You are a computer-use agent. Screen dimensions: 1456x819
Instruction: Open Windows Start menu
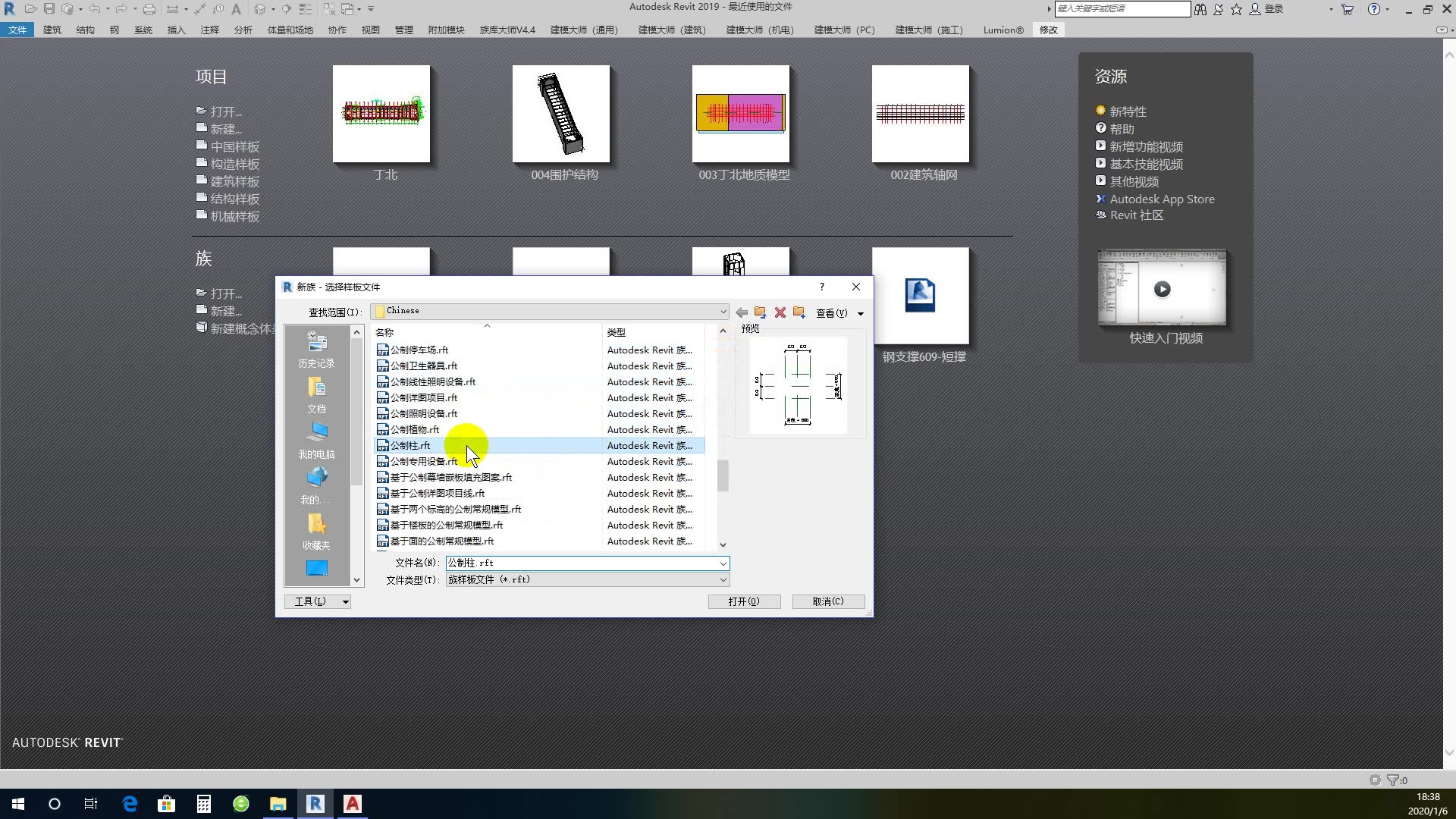click(x=18, y=804)
